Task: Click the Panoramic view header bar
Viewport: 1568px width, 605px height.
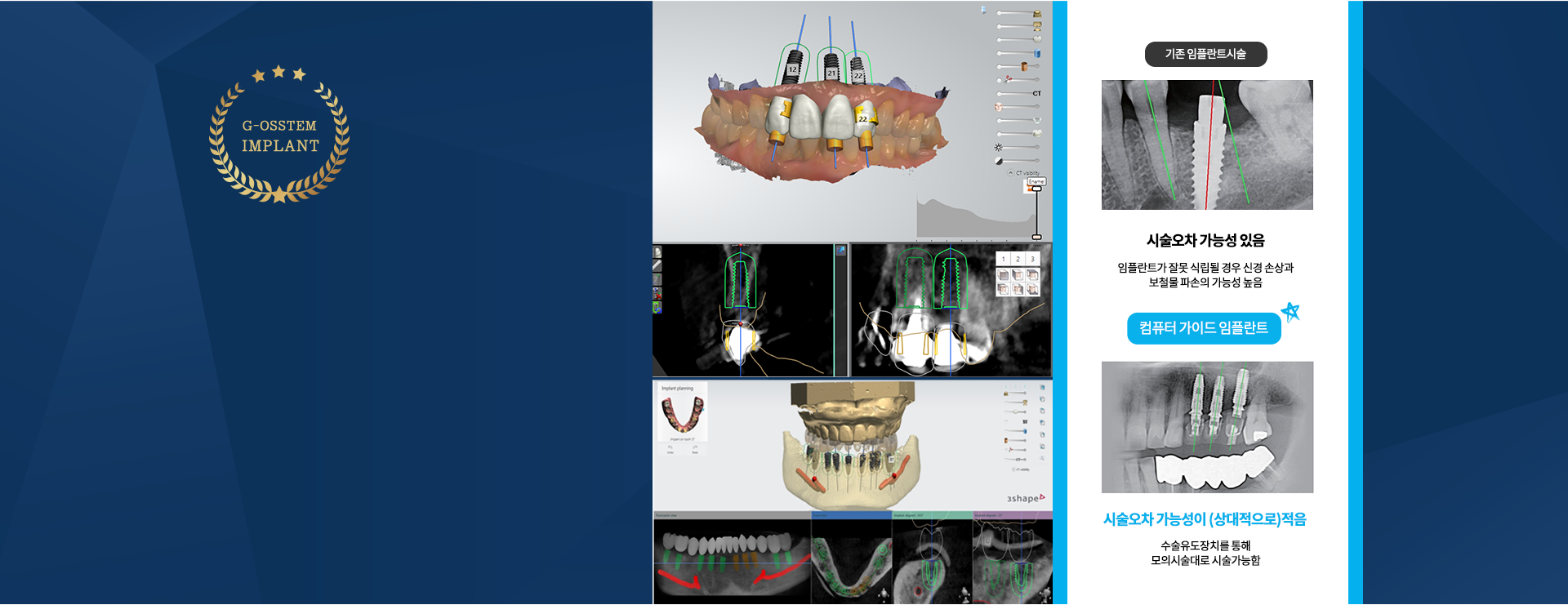Action: pos(732,515)
